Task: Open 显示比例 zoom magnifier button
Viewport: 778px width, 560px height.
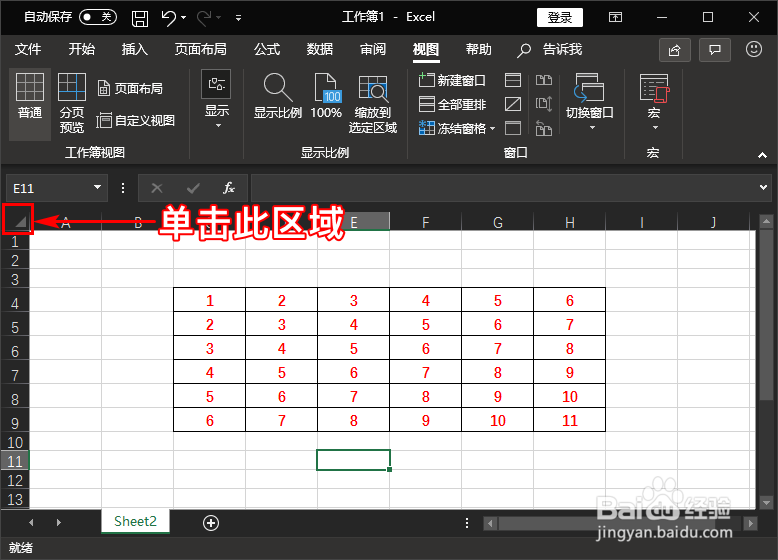Action: [277, 97]
